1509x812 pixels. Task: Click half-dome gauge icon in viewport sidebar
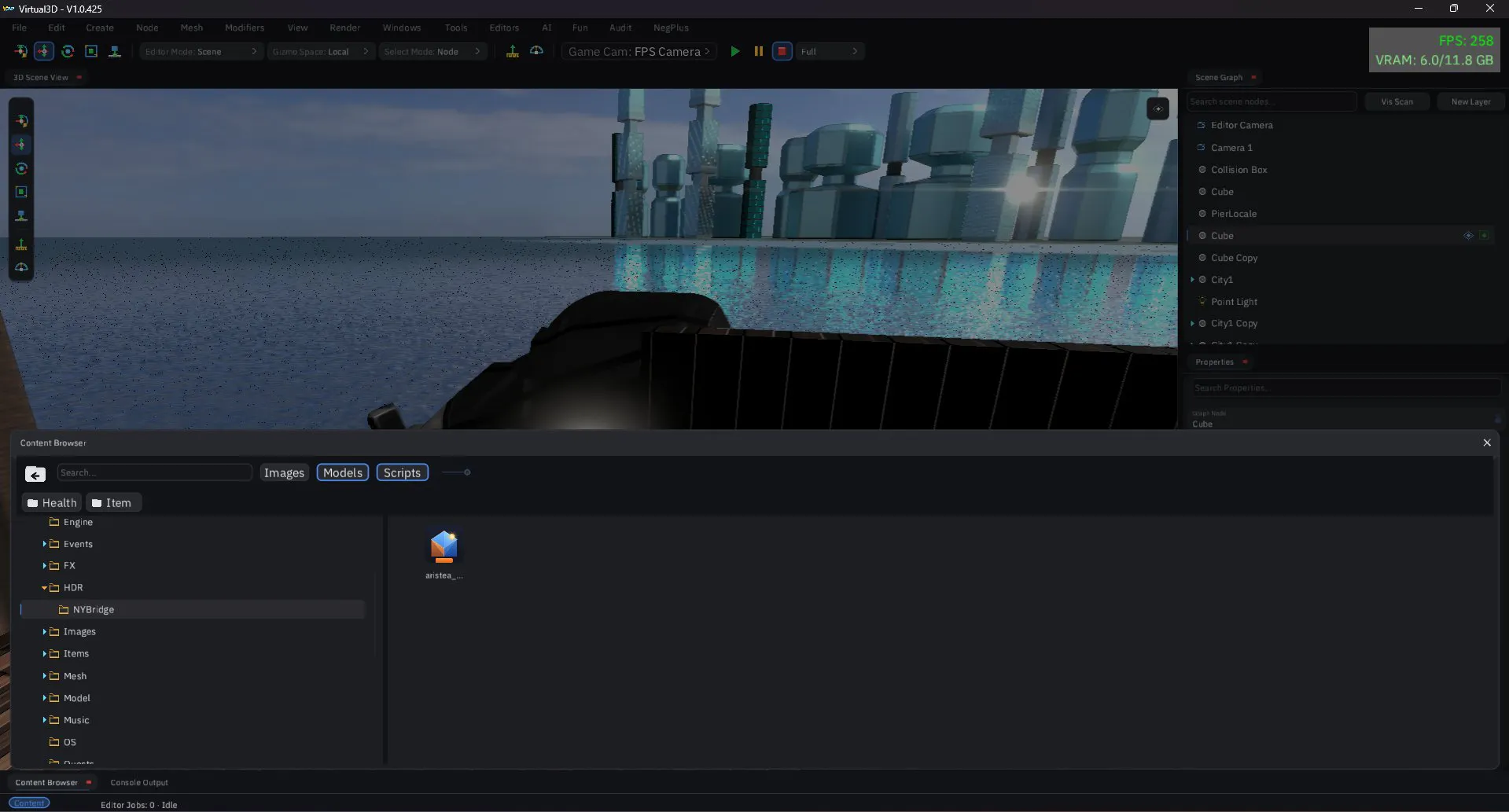tap(21, 267)
